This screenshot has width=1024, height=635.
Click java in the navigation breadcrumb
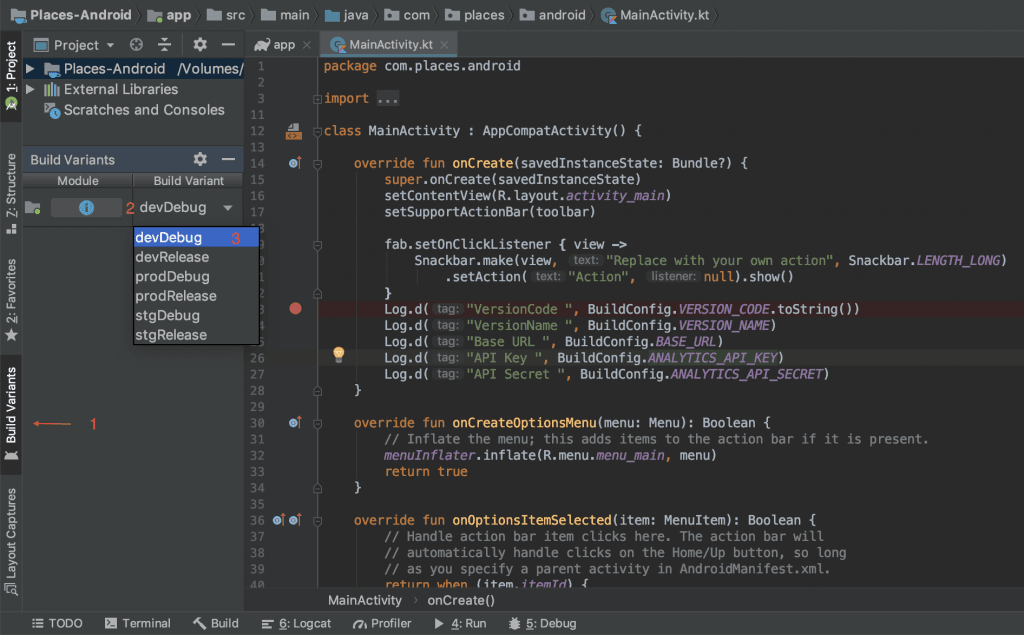coord(347,15)
